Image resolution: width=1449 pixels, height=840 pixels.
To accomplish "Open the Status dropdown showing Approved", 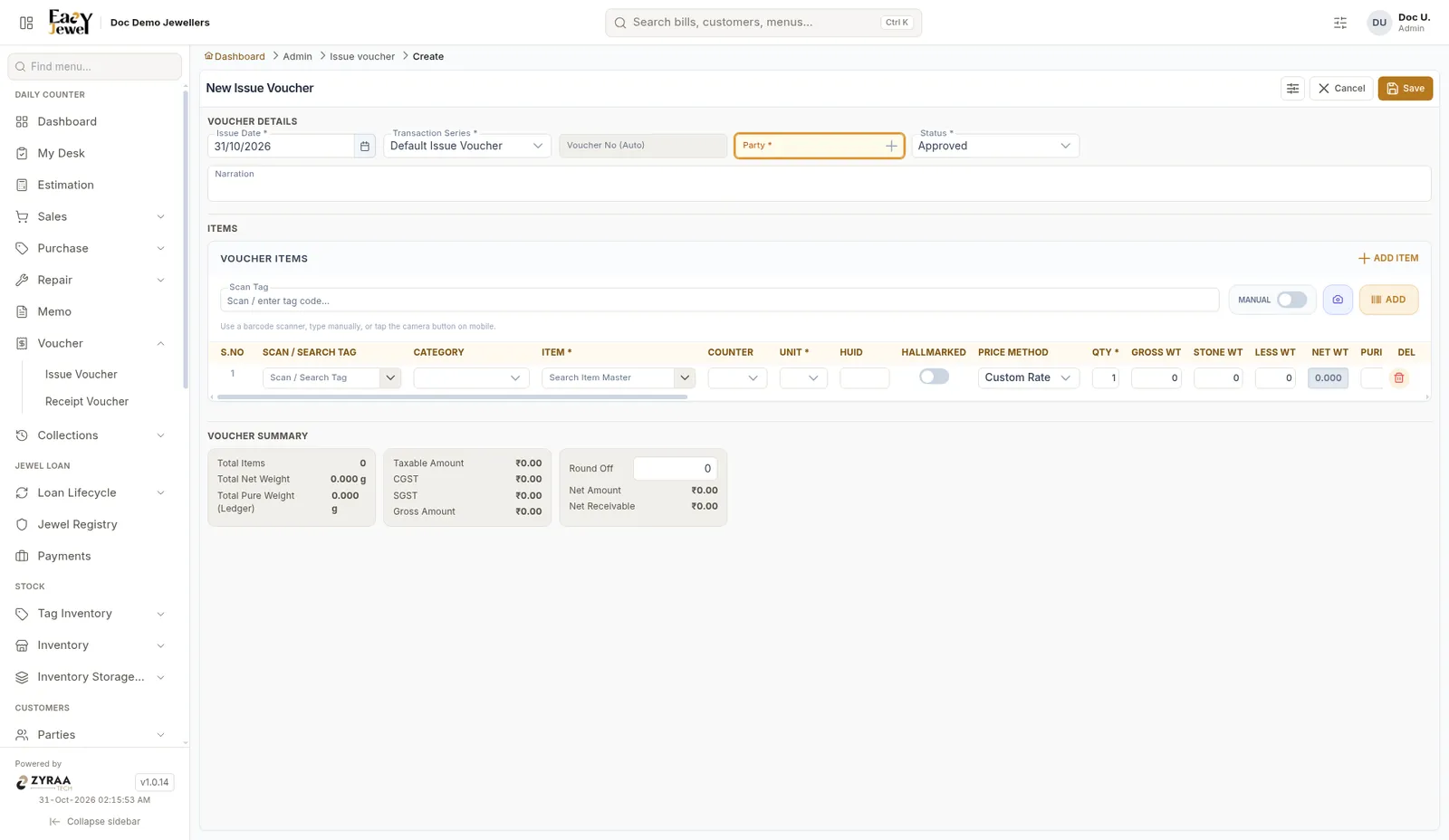I will (994, 146).
